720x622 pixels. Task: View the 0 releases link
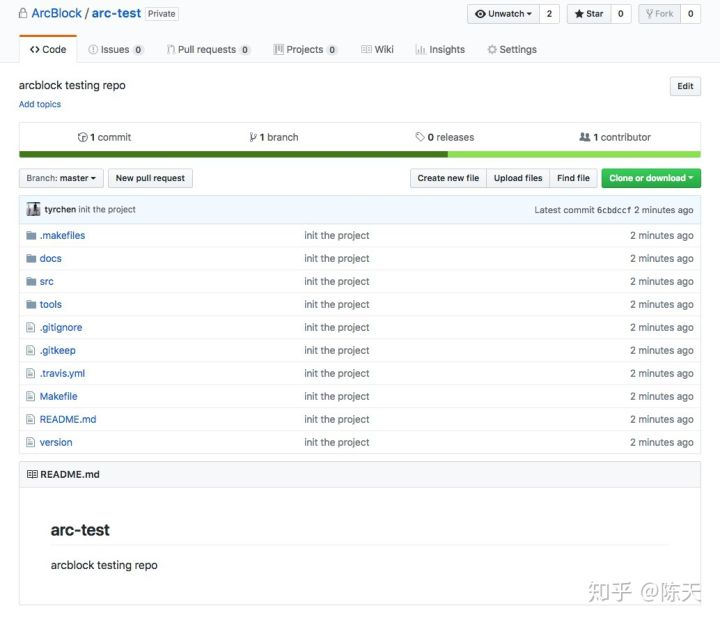click(445, 137)
